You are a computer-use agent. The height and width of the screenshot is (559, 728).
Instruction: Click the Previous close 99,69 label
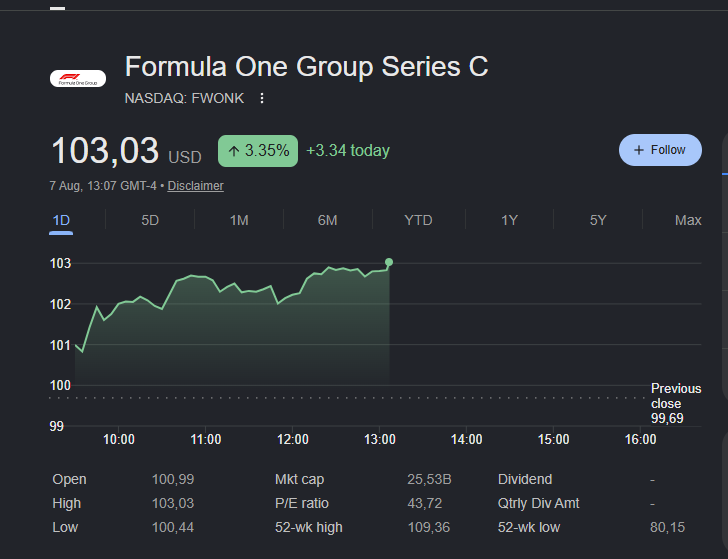pos(676,403)
